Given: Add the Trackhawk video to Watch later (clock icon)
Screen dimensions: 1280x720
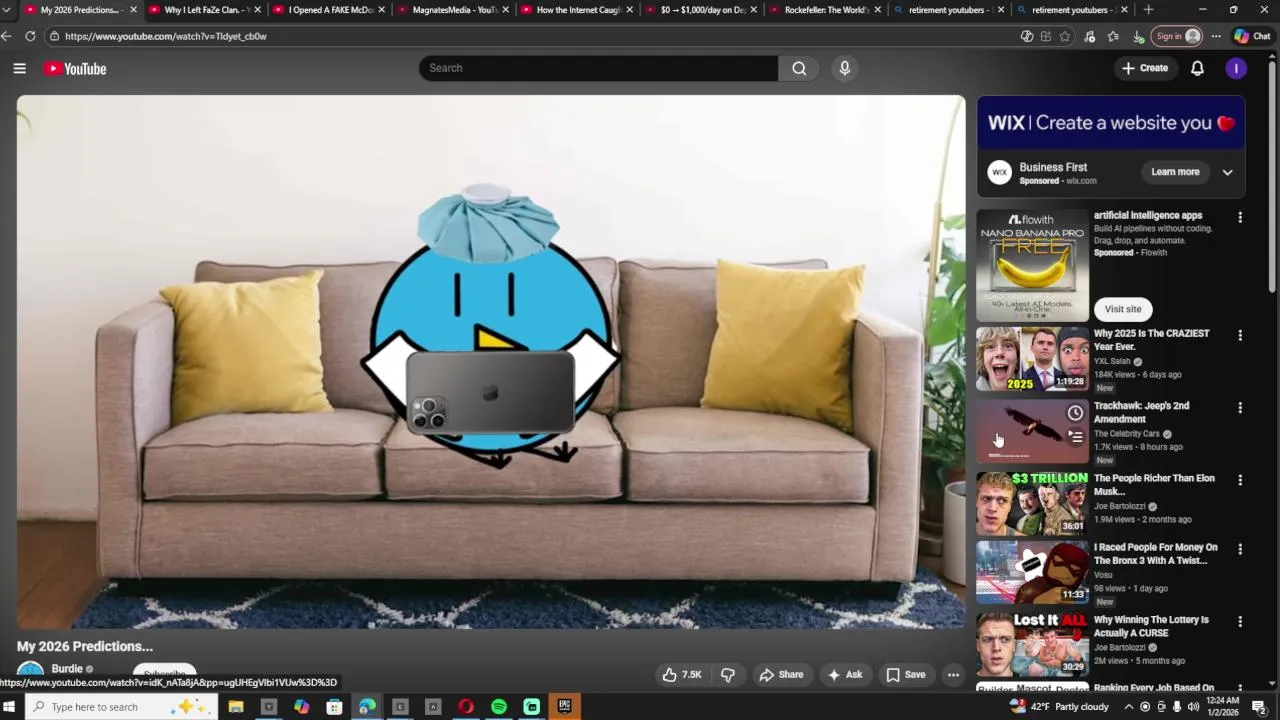Looking at the screenshot, I should [x=1075, y=413].
